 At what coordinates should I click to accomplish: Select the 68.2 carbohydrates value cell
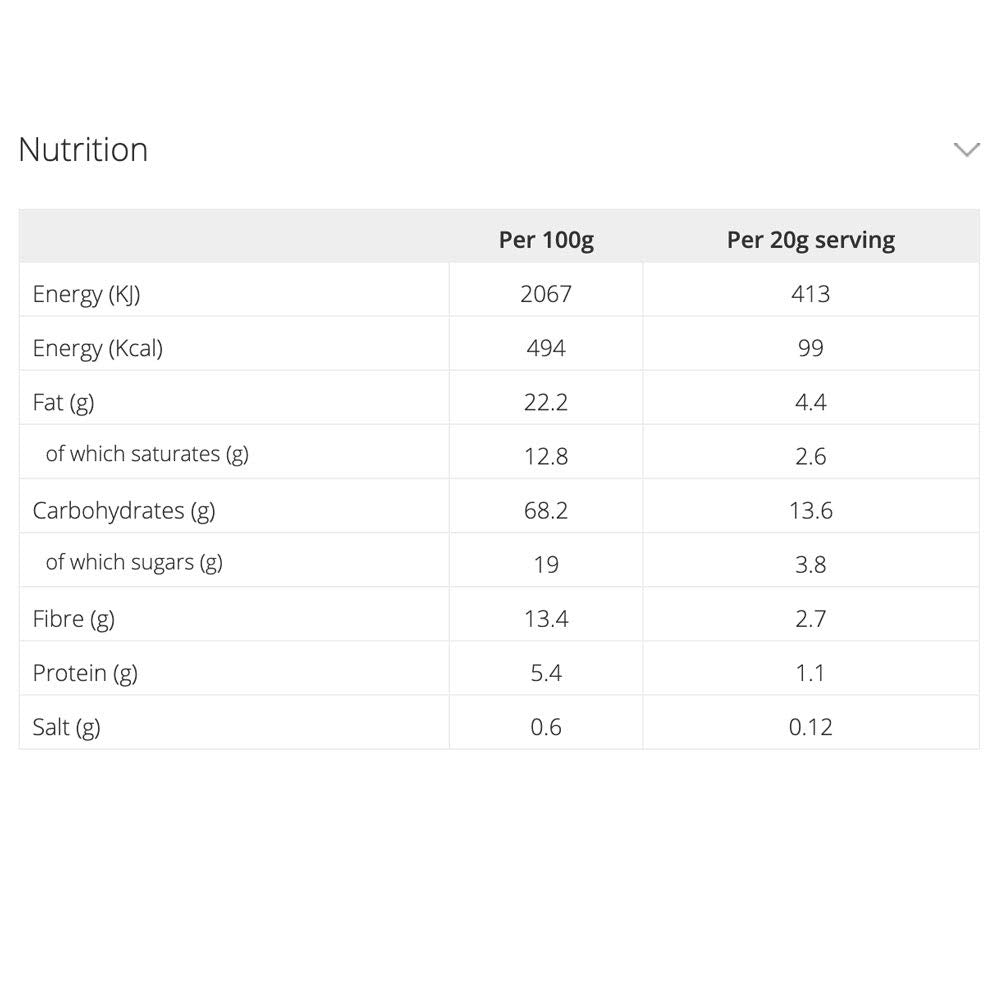point(546,510)
